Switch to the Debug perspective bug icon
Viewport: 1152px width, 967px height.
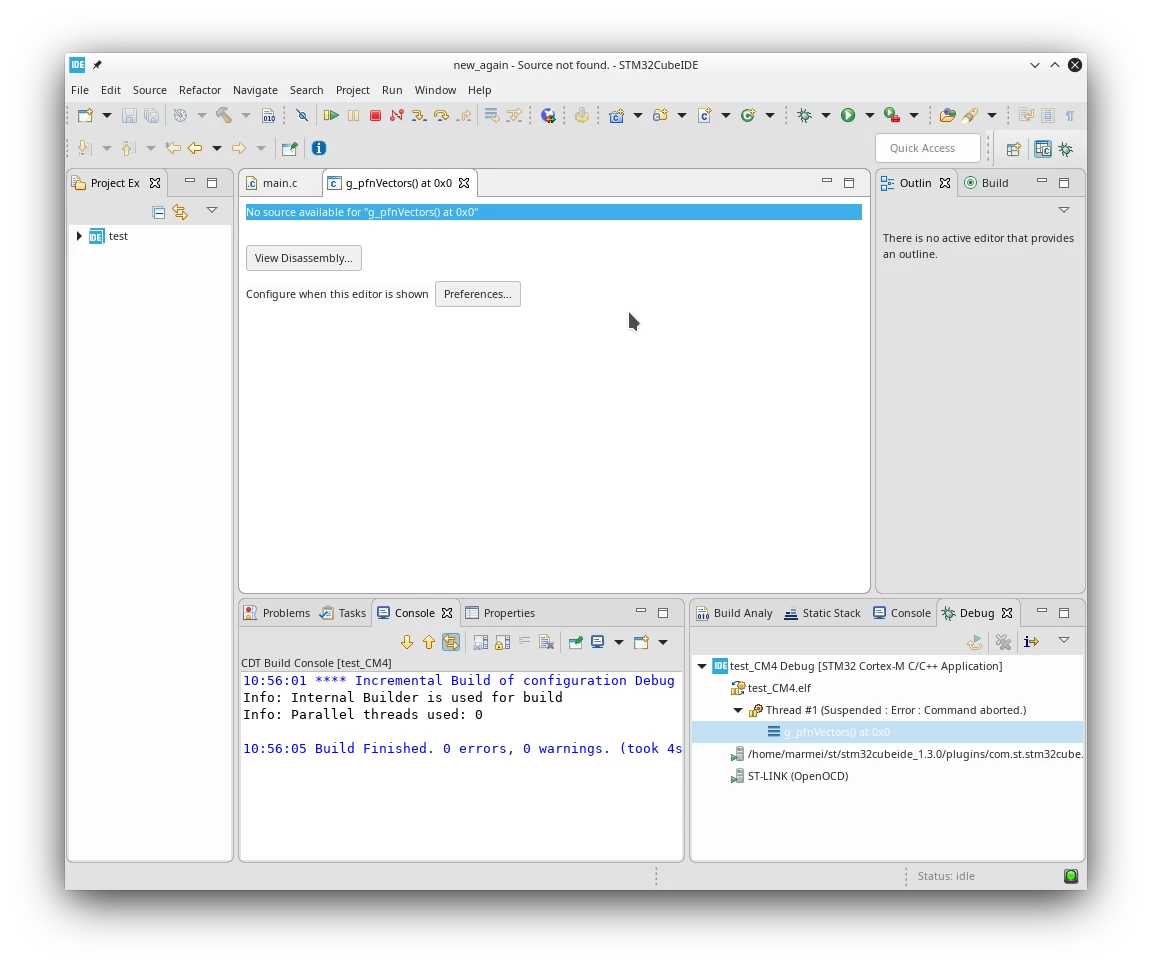pos(1065,149)
